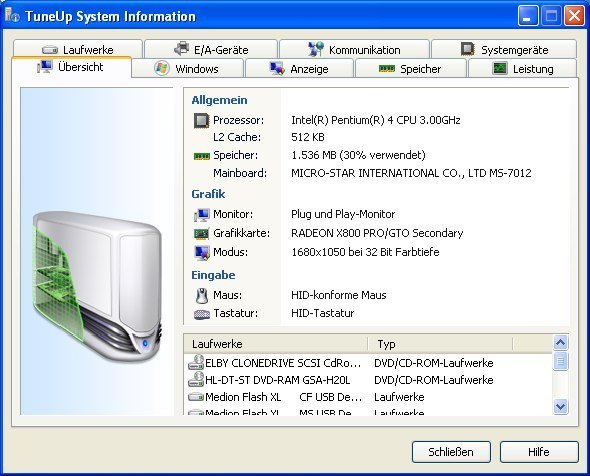Click the chip icon on Systemgeräte tab

coord(468,49)
